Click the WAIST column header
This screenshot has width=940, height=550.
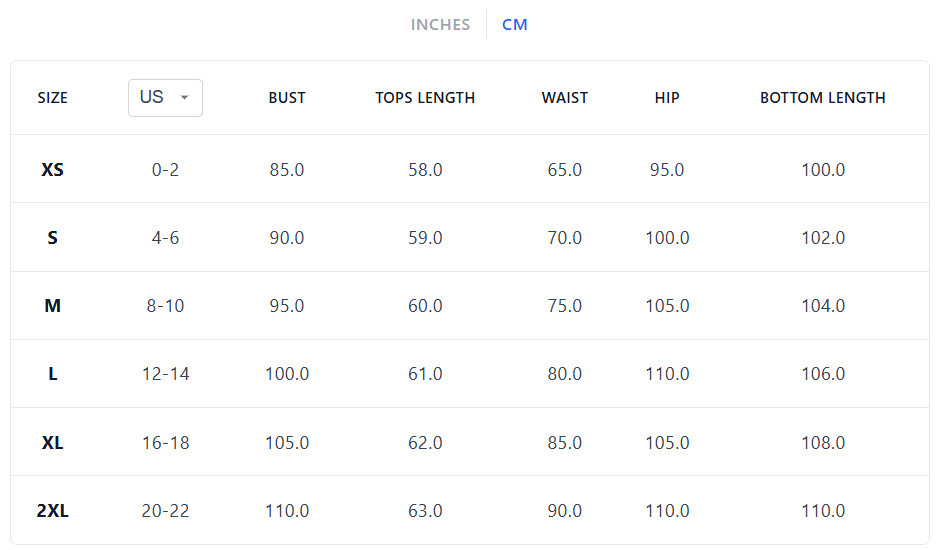coord(565,98)
